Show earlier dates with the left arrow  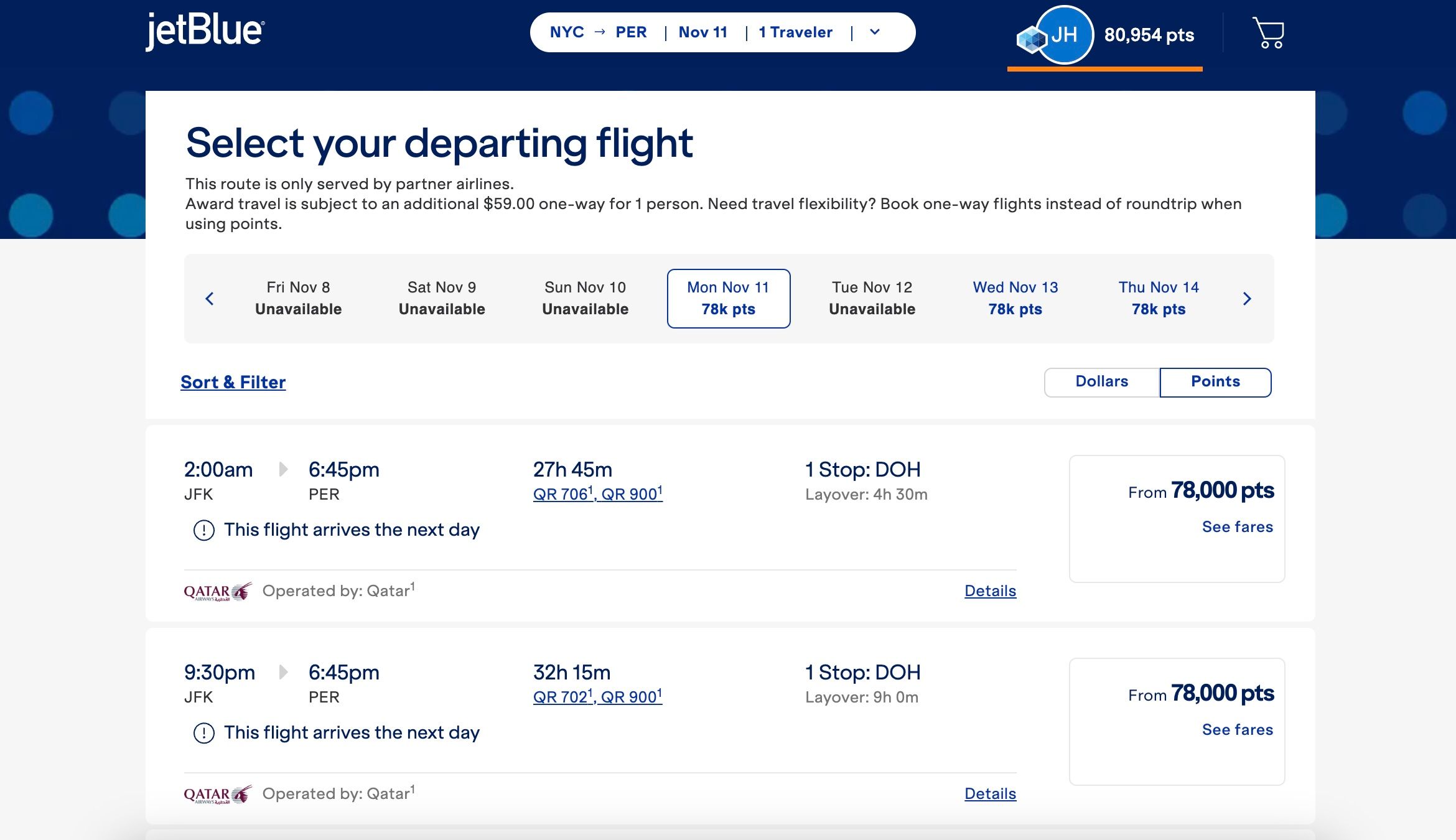[x=210, y=299]
